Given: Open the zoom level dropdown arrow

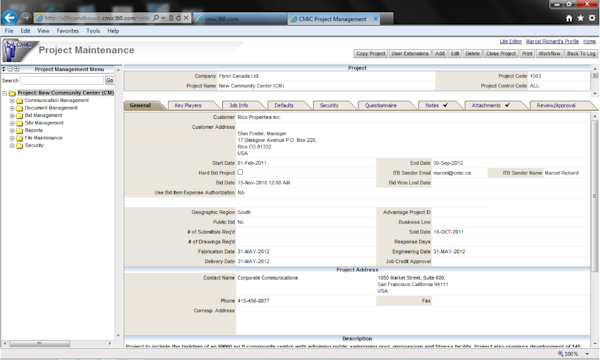Looking at the screenshot, I should coord(587,354).
